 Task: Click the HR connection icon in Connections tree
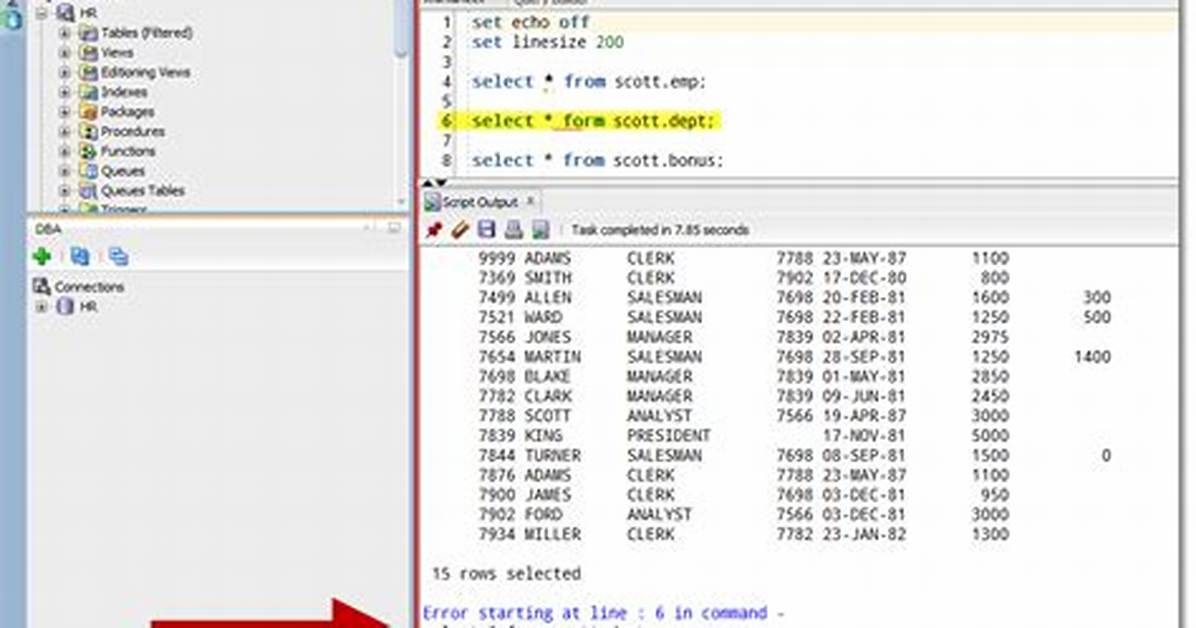click(66, 13)
